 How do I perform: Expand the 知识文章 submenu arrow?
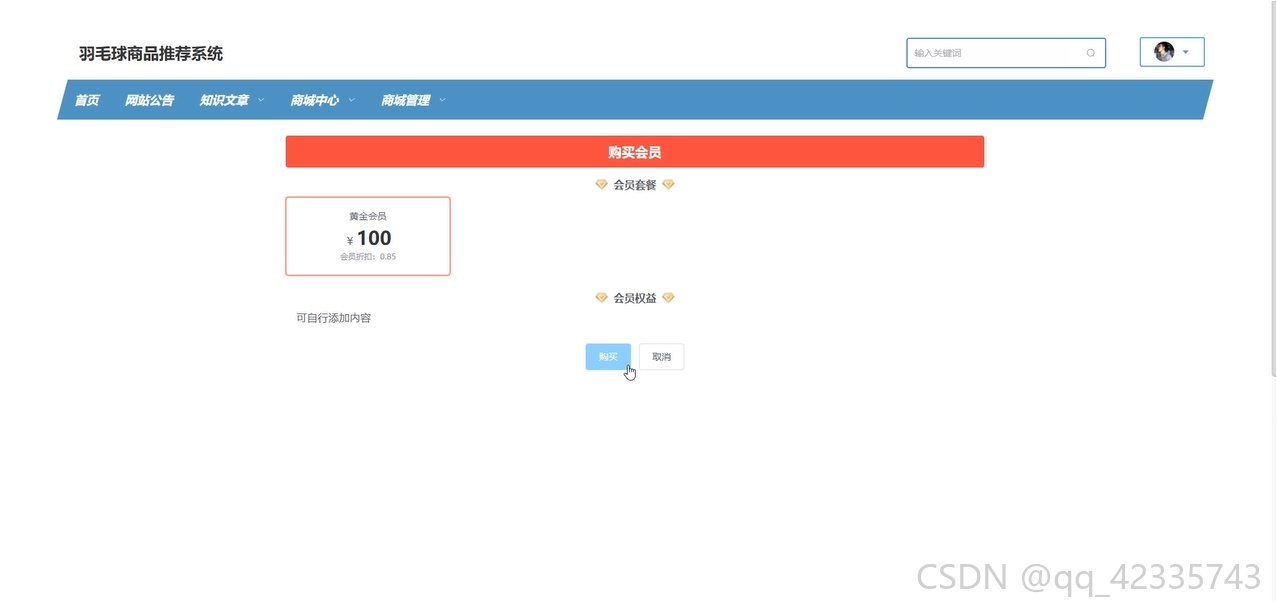coord(261,100)
